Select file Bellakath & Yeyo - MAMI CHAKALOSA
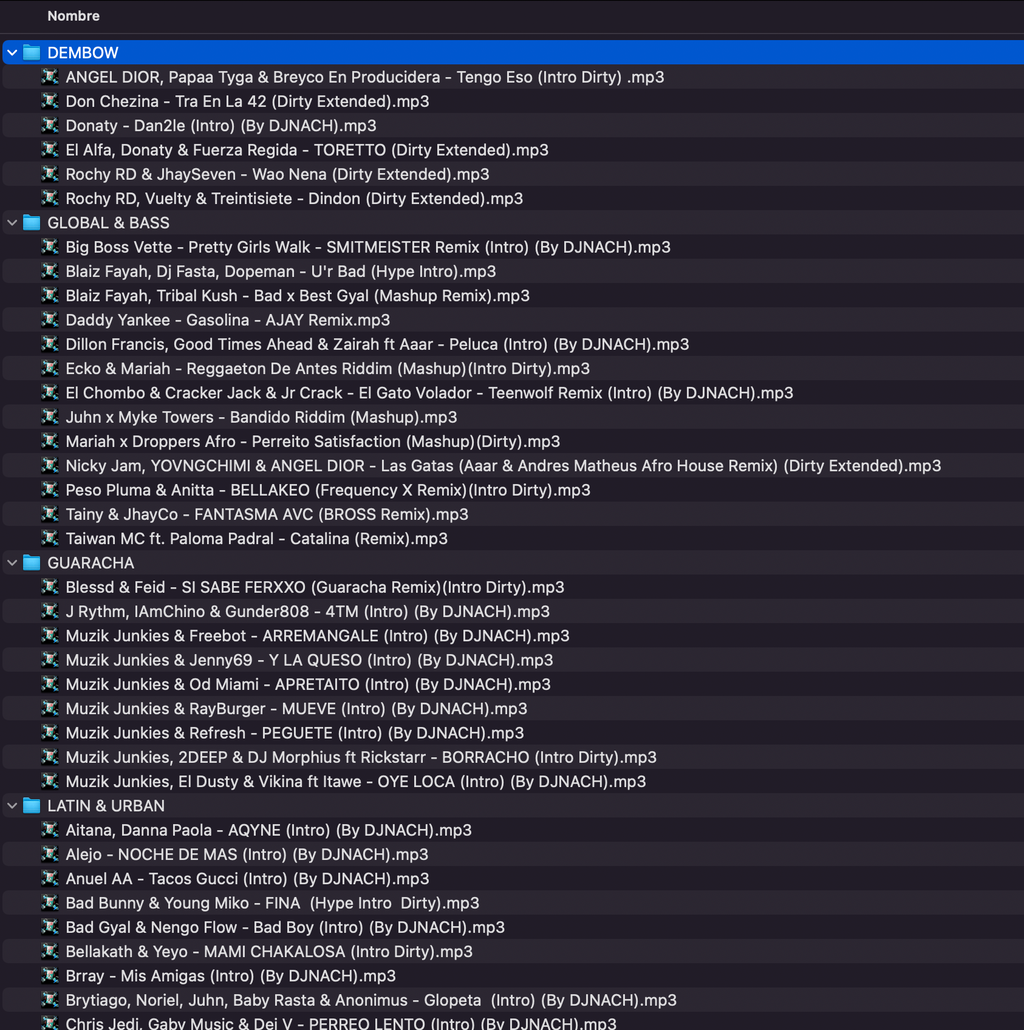This screenshot has height=1030, width=1024. [269, 952]
